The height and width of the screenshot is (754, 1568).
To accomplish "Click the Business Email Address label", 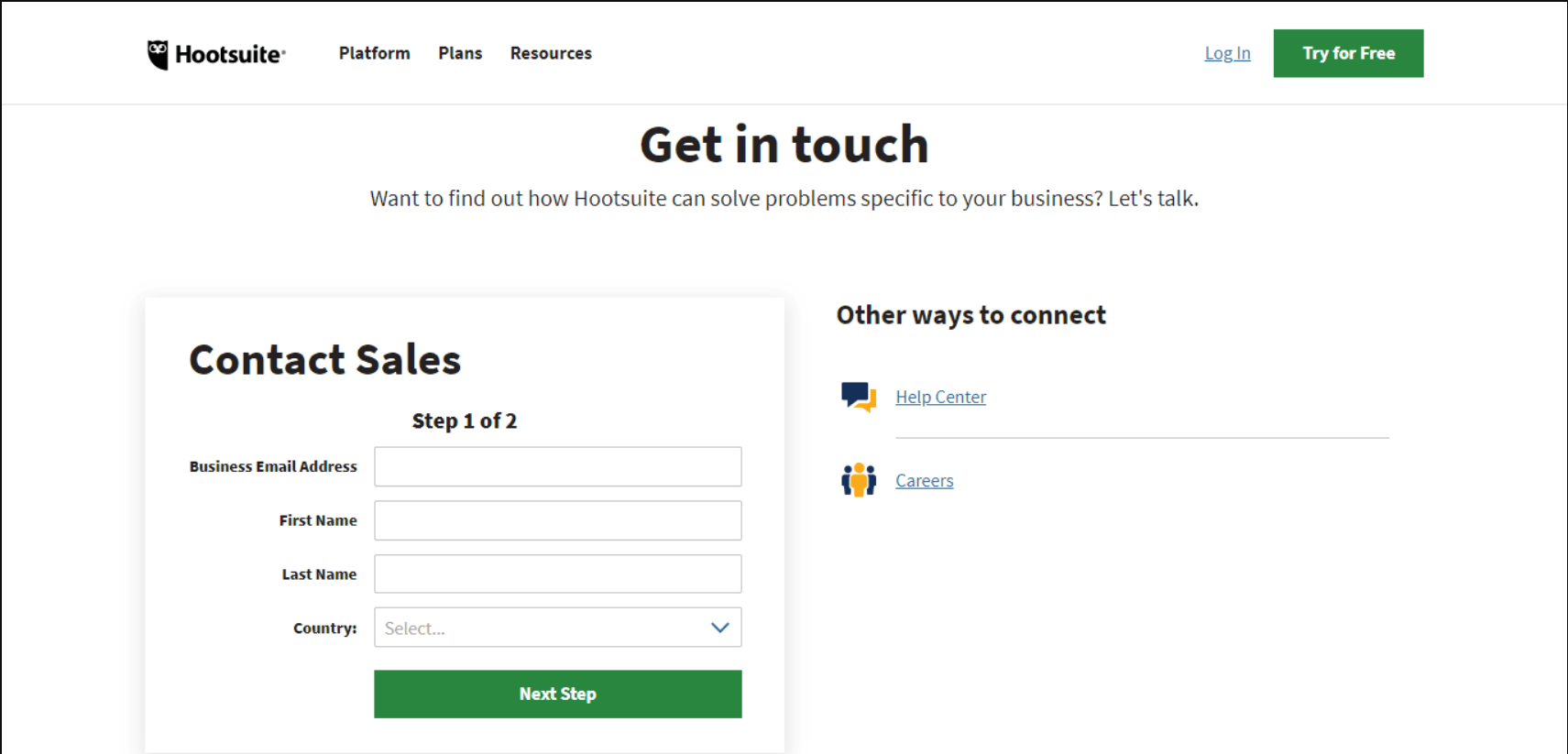I will [x=273, y=466].
